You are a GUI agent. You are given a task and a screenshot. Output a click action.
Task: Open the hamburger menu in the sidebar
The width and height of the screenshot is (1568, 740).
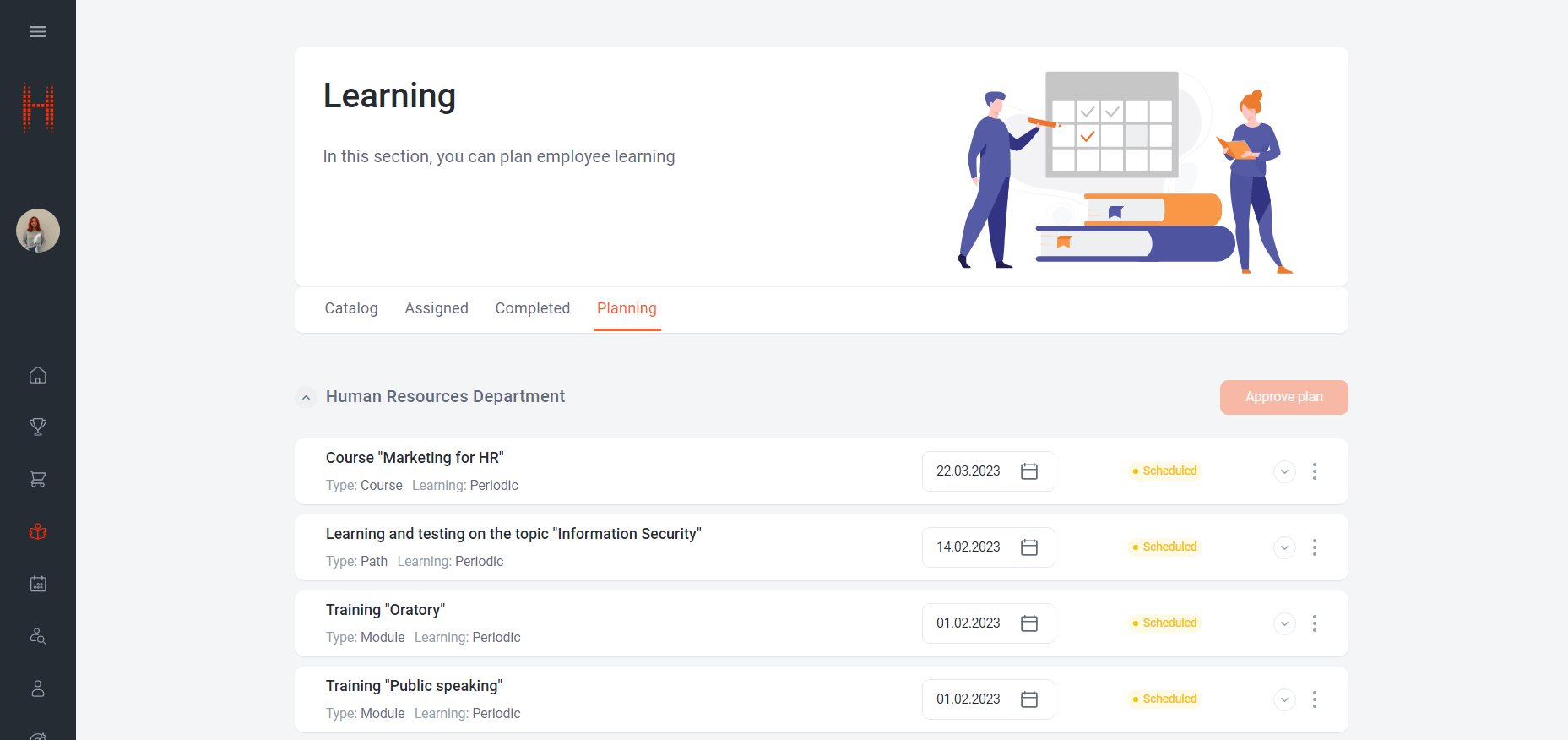tap(38, 32)
